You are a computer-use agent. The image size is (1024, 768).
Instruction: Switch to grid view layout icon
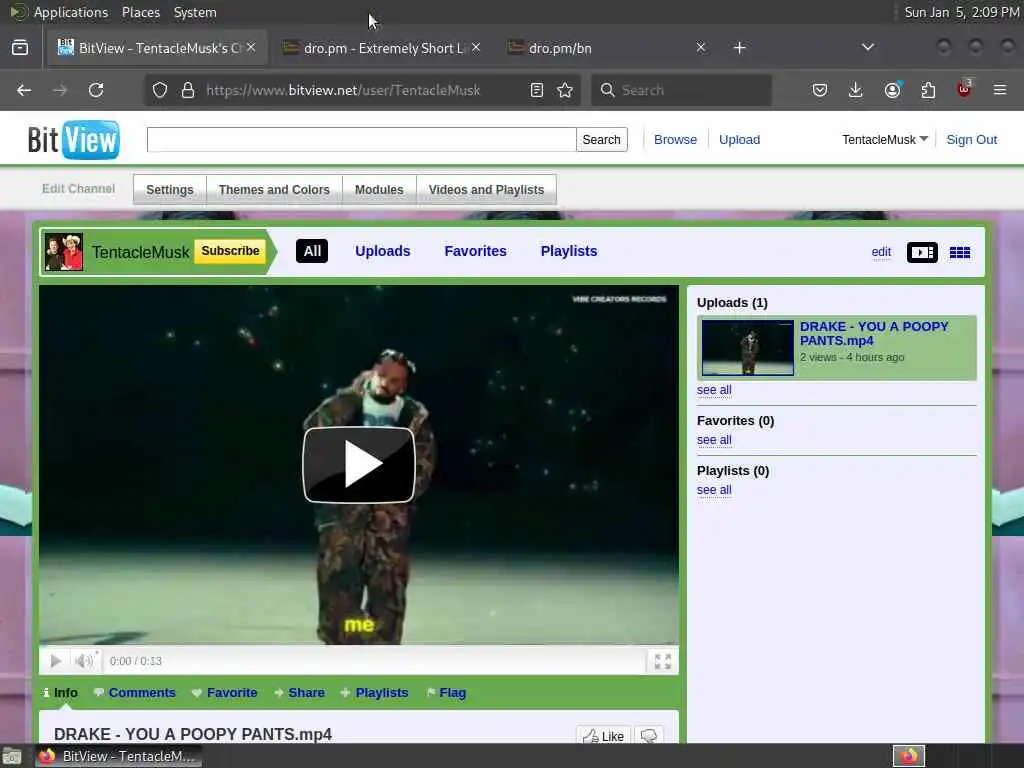[959, 252]
